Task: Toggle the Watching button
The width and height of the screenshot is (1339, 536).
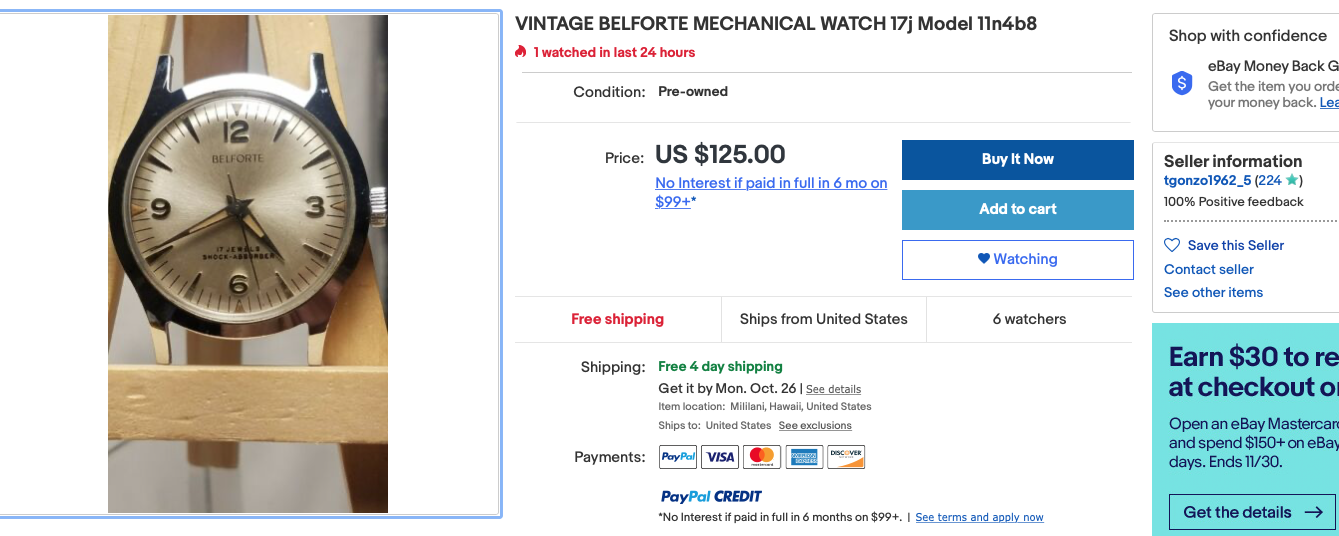Action: click(1017, 259)
